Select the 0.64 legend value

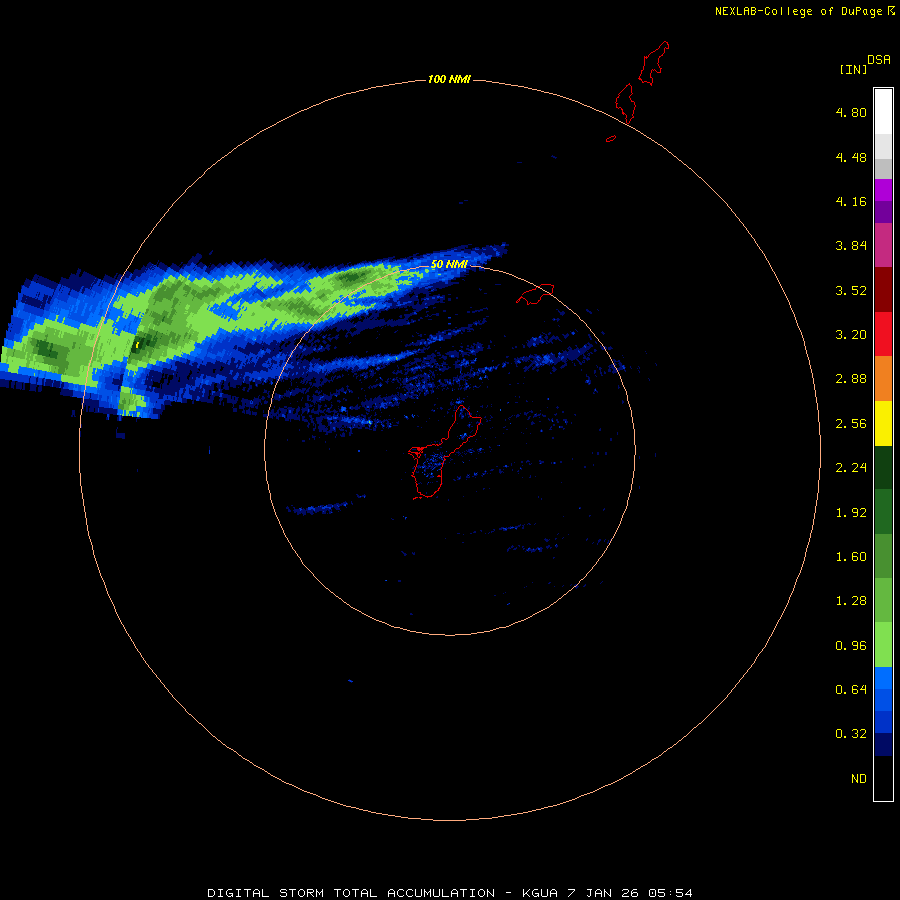851,689
